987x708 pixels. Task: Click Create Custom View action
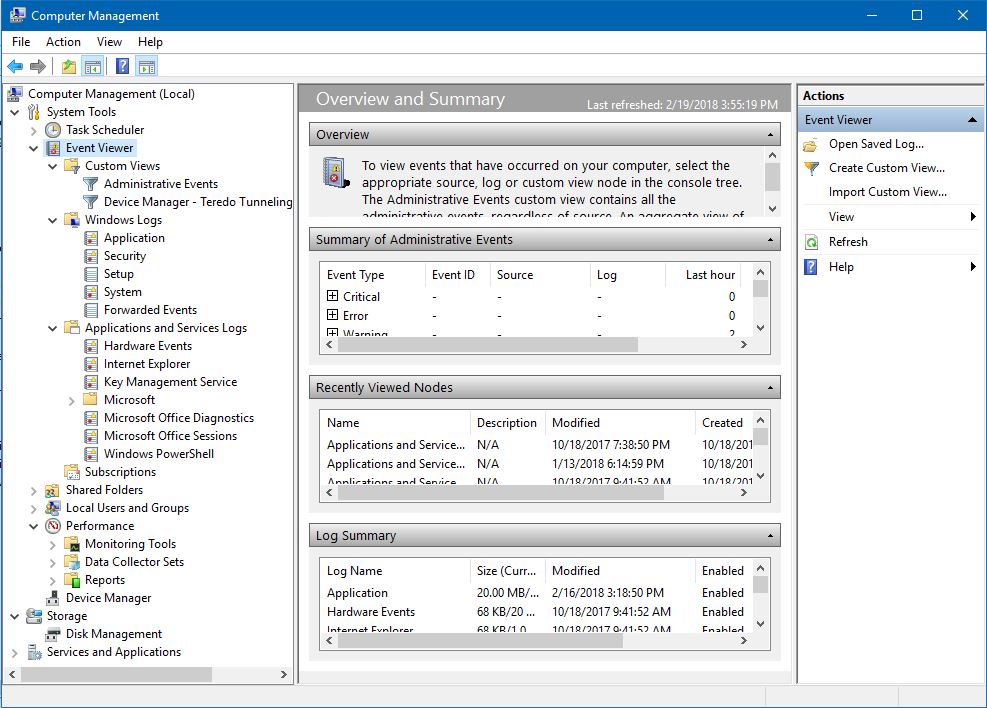coord(886,168)
